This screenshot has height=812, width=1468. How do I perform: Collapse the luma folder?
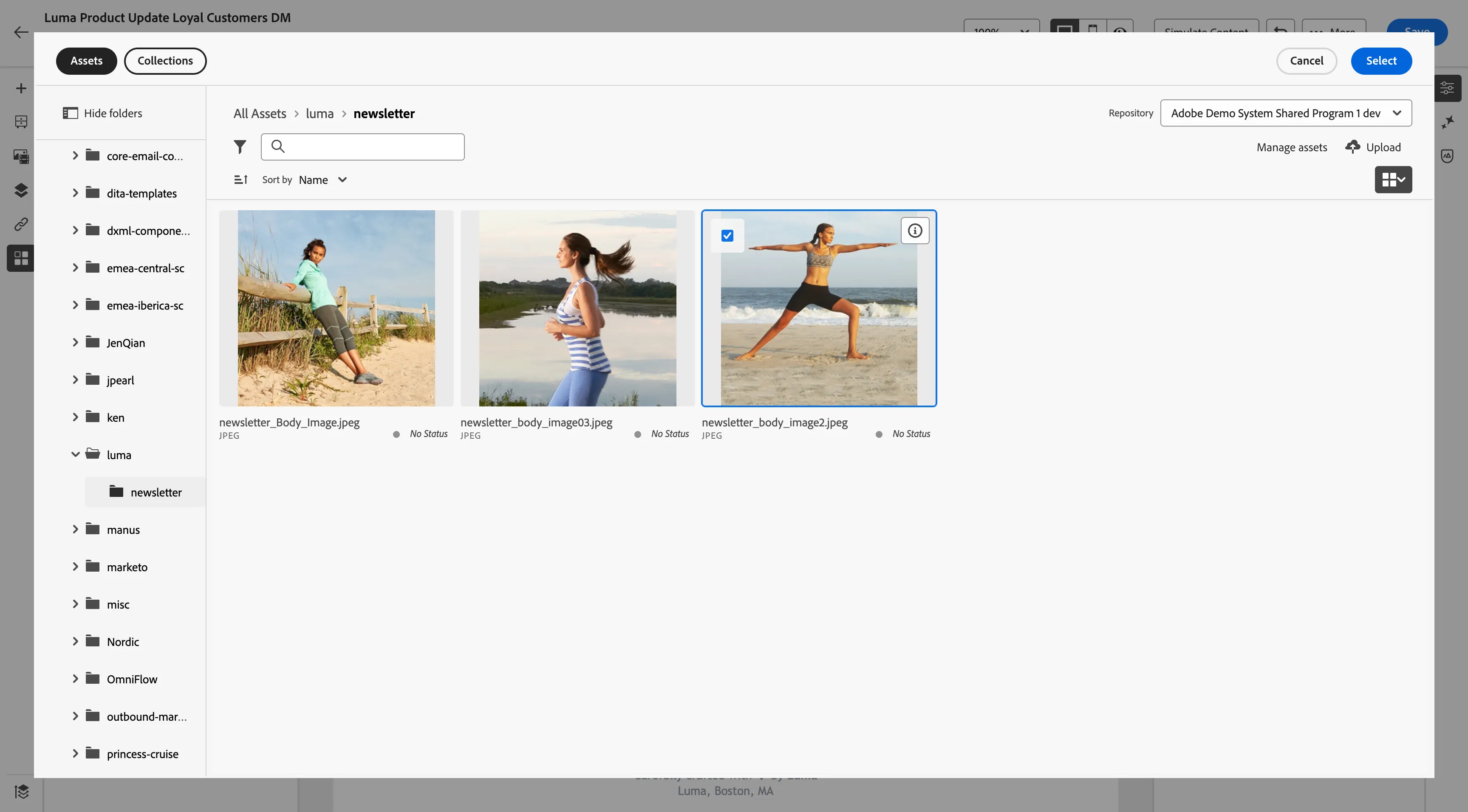pos(75,454)
